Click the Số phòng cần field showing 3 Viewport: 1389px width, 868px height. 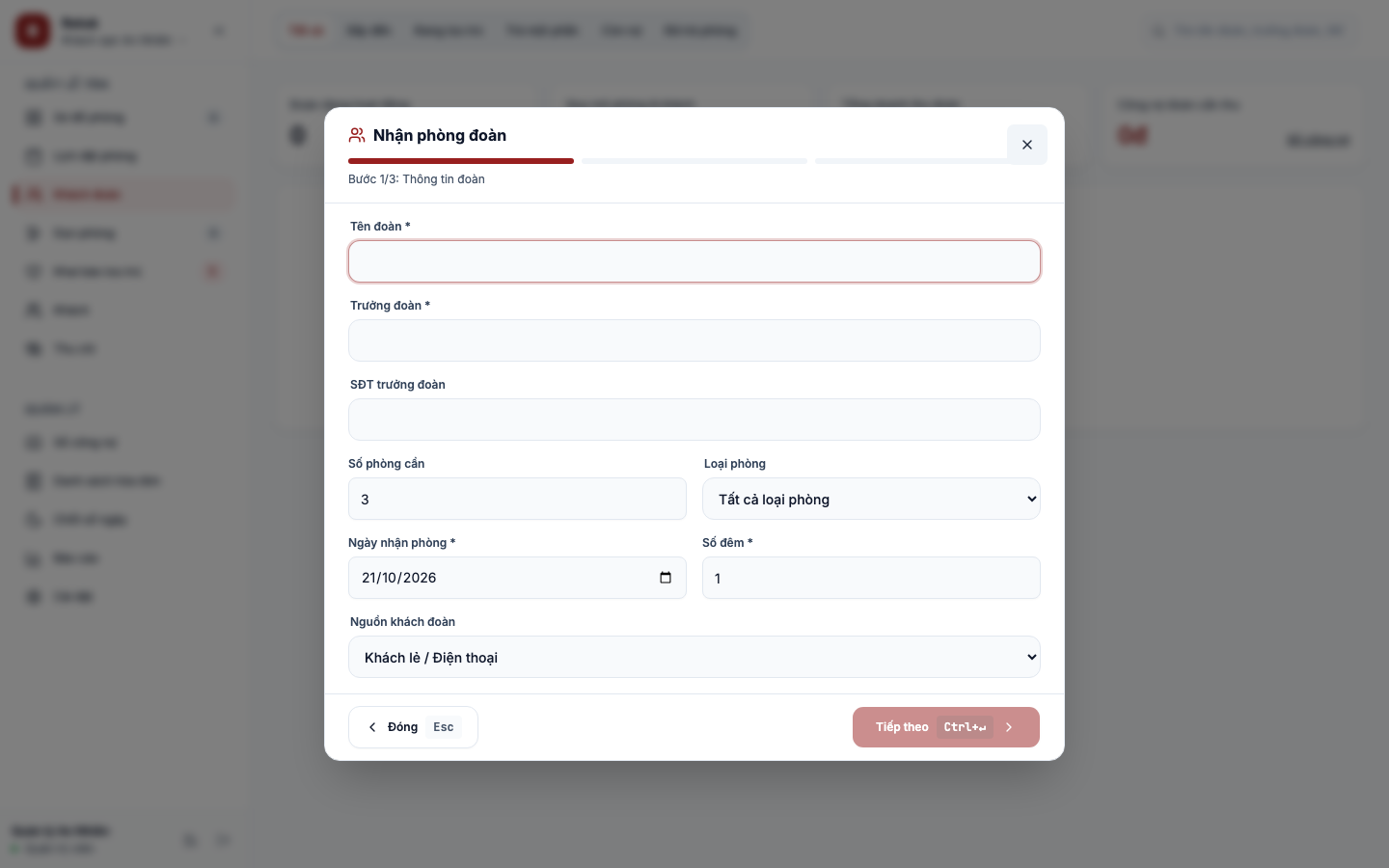pyautogui.click(x=517, y=499)
